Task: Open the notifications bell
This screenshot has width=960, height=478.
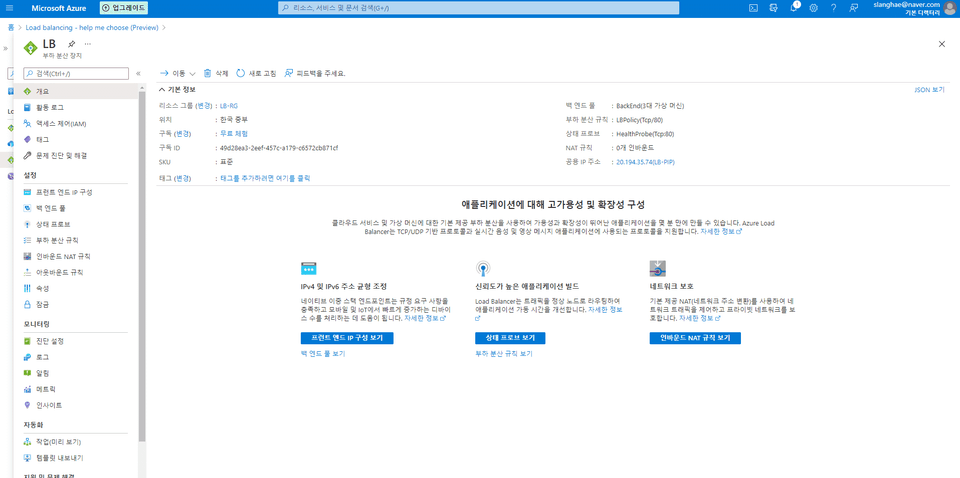Action: (793, 8)
